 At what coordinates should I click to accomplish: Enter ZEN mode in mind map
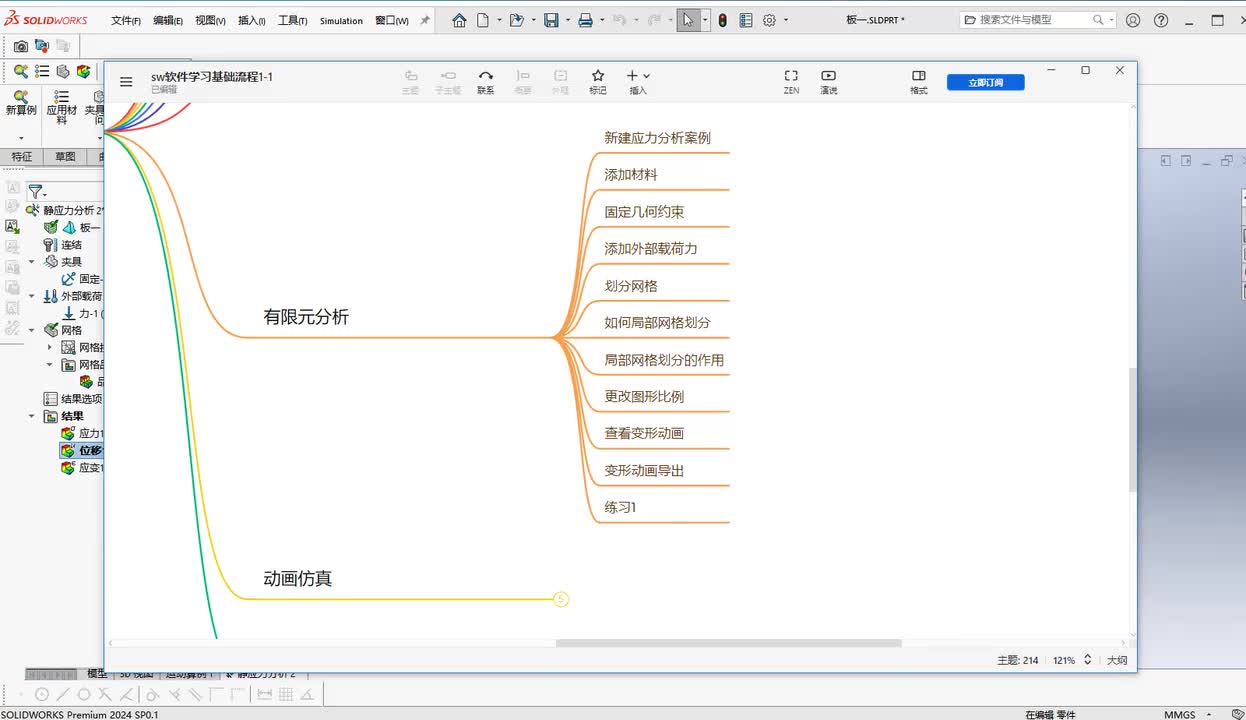[x=791, y=81]
